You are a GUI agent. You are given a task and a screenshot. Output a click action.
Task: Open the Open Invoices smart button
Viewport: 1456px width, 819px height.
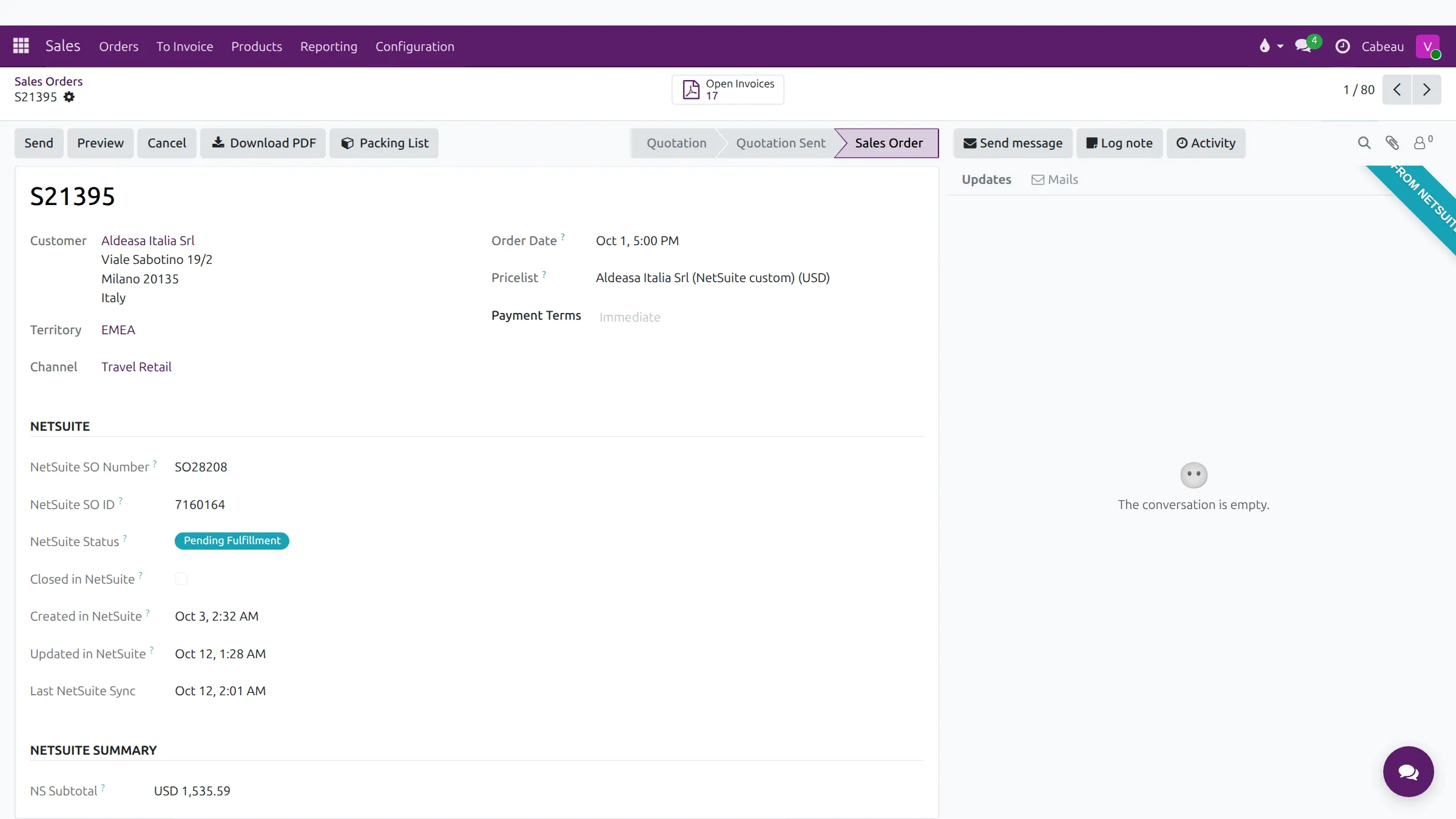727,90
